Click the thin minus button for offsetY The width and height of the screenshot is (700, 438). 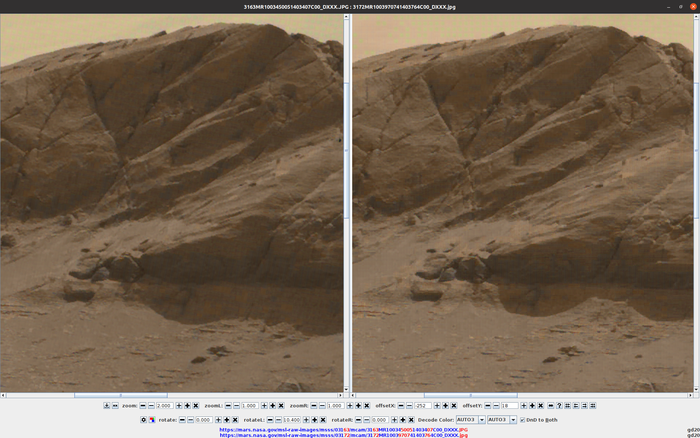[496, 405]
